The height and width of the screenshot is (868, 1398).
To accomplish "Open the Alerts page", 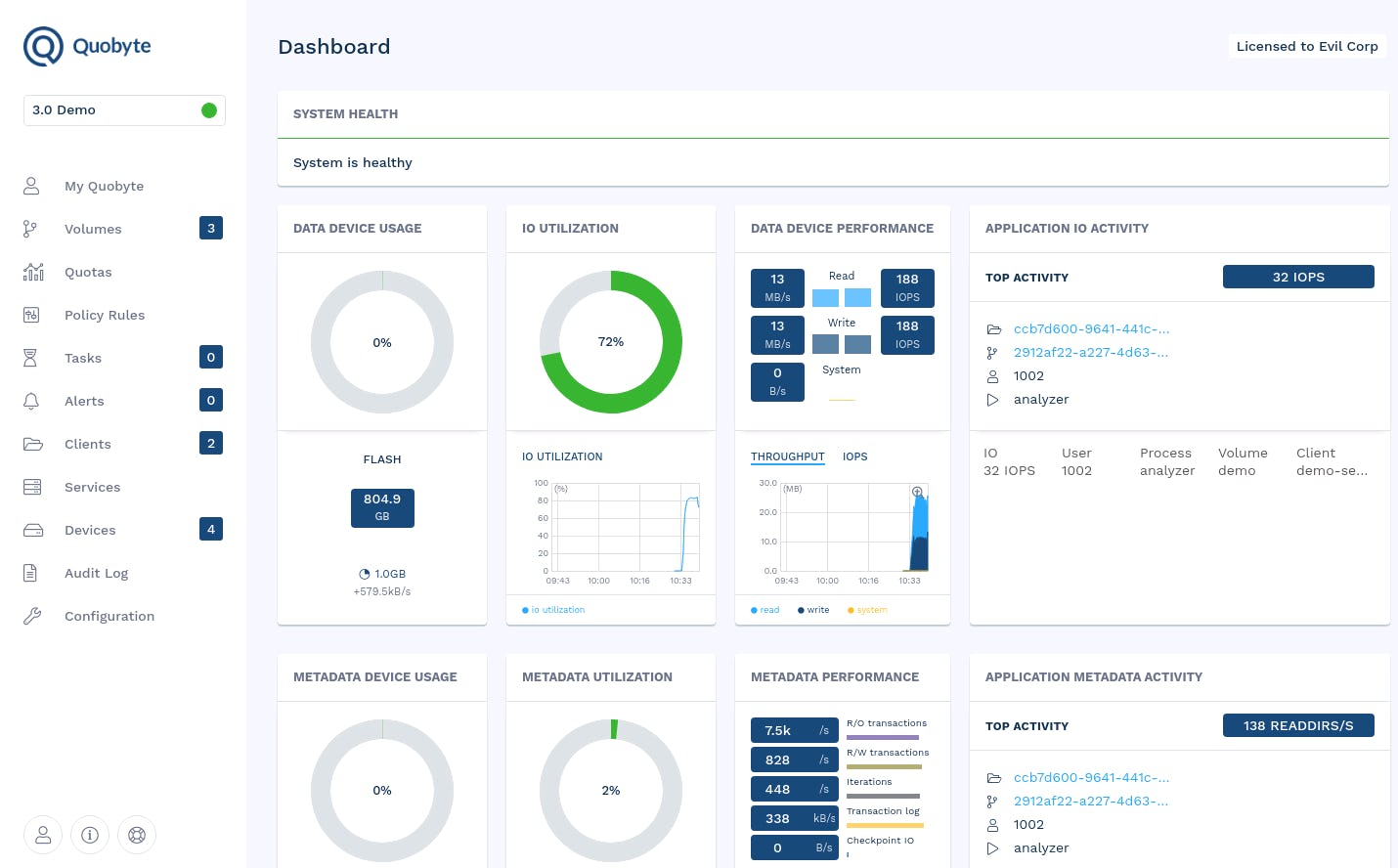I will 84,401.
